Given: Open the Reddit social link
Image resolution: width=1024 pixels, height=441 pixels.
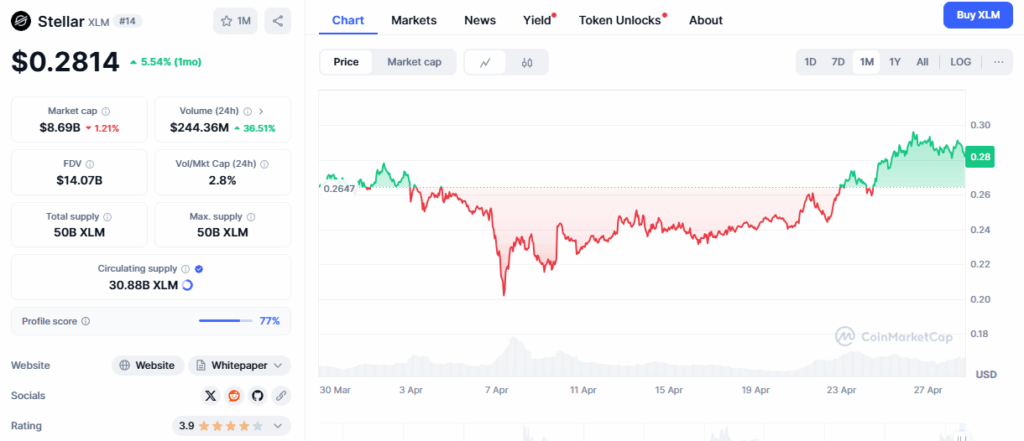Looking at the screenshot, I should pos(234,395).
